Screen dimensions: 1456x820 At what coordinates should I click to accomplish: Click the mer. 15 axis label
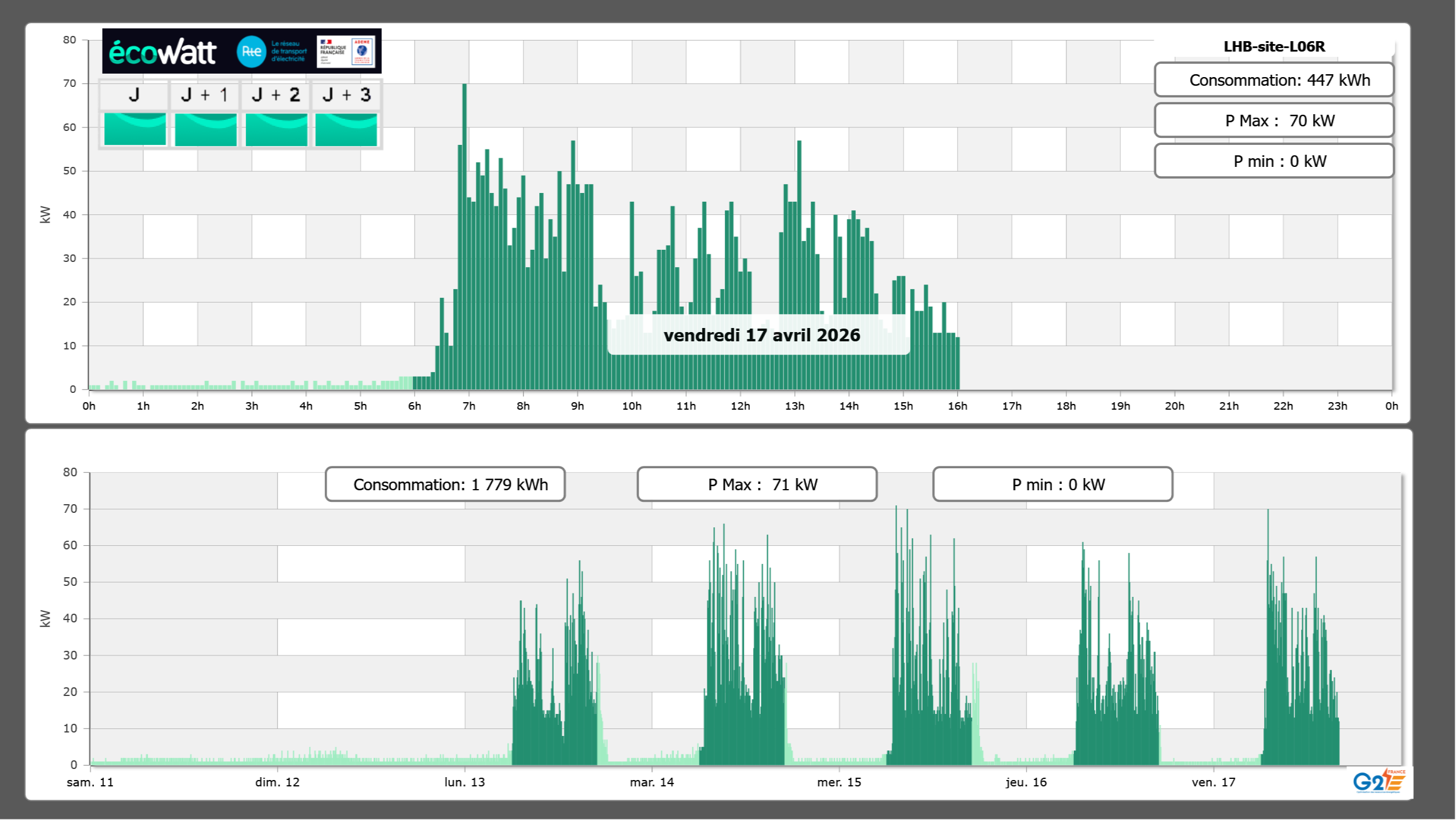tap(838, 782)
